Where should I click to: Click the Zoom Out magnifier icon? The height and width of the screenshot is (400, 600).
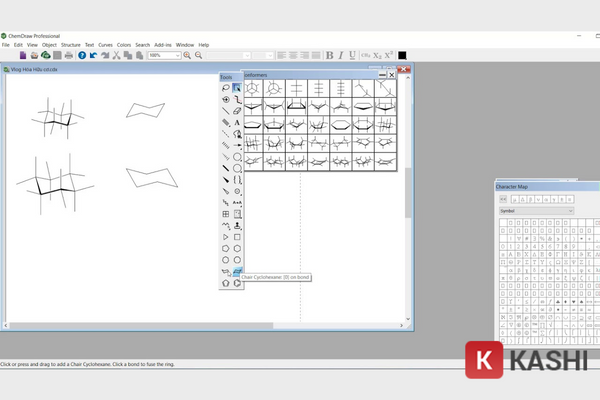[x=199, y=56]
